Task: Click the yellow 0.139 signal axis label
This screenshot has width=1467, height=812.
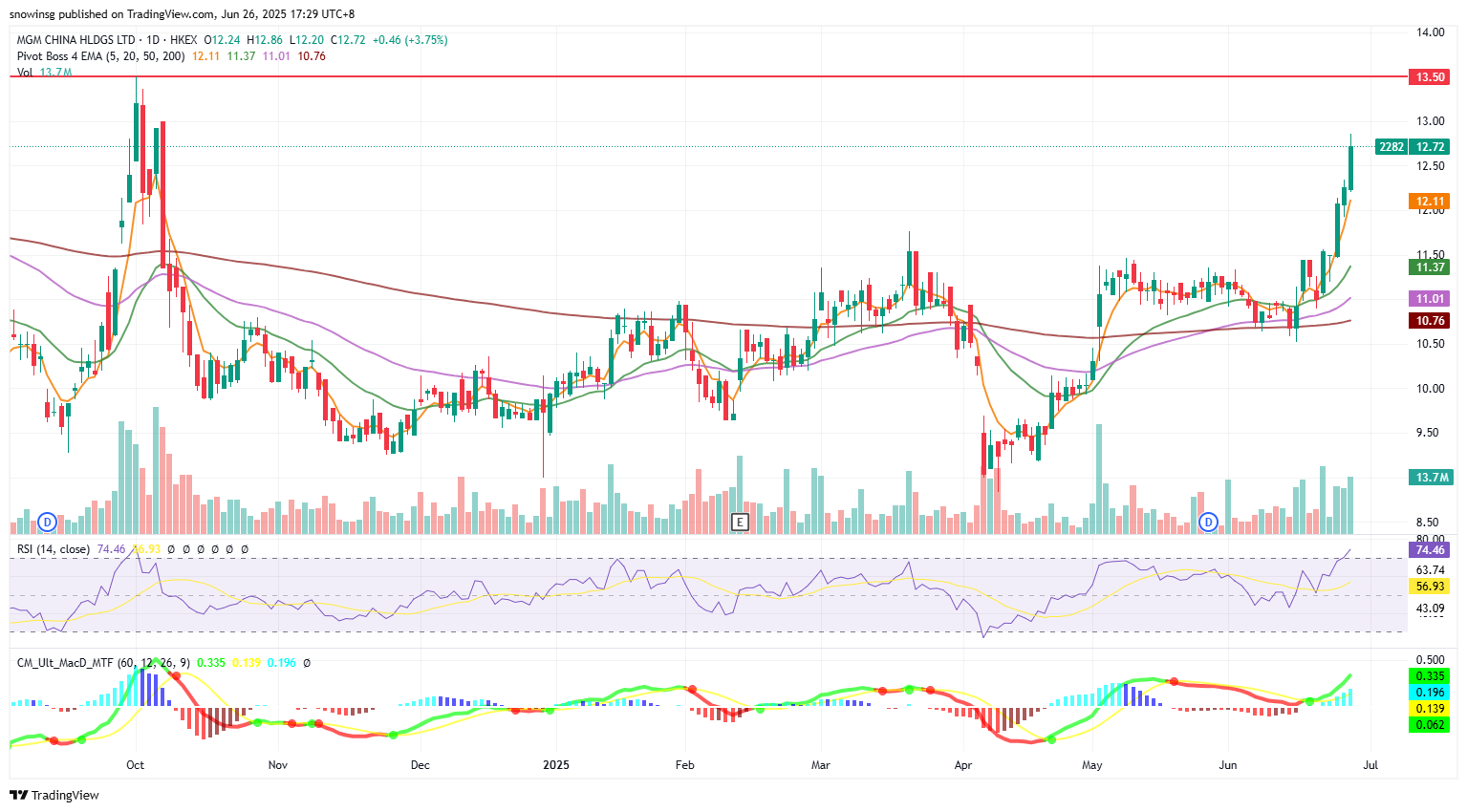Action: pyautogui.click(x=1430, y=708)
